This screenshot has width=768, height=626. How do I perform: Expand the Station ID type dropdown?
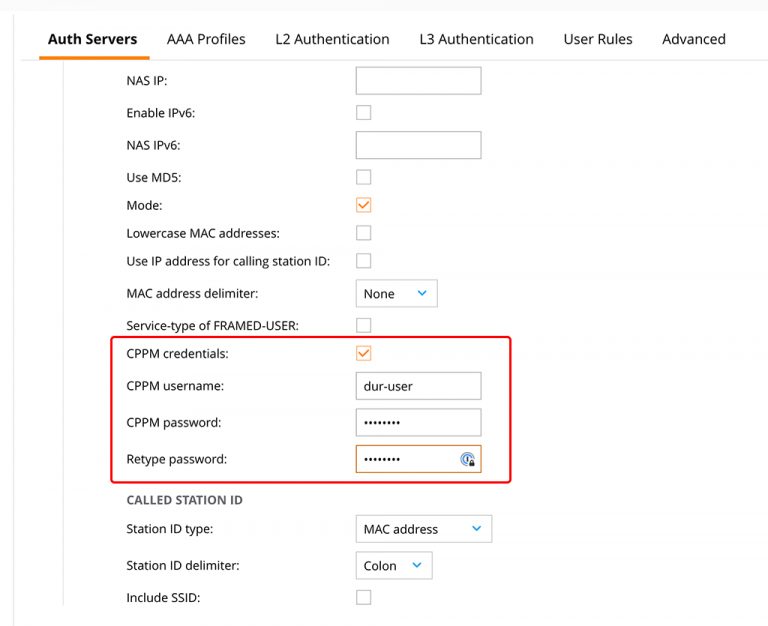click(424, 529)
